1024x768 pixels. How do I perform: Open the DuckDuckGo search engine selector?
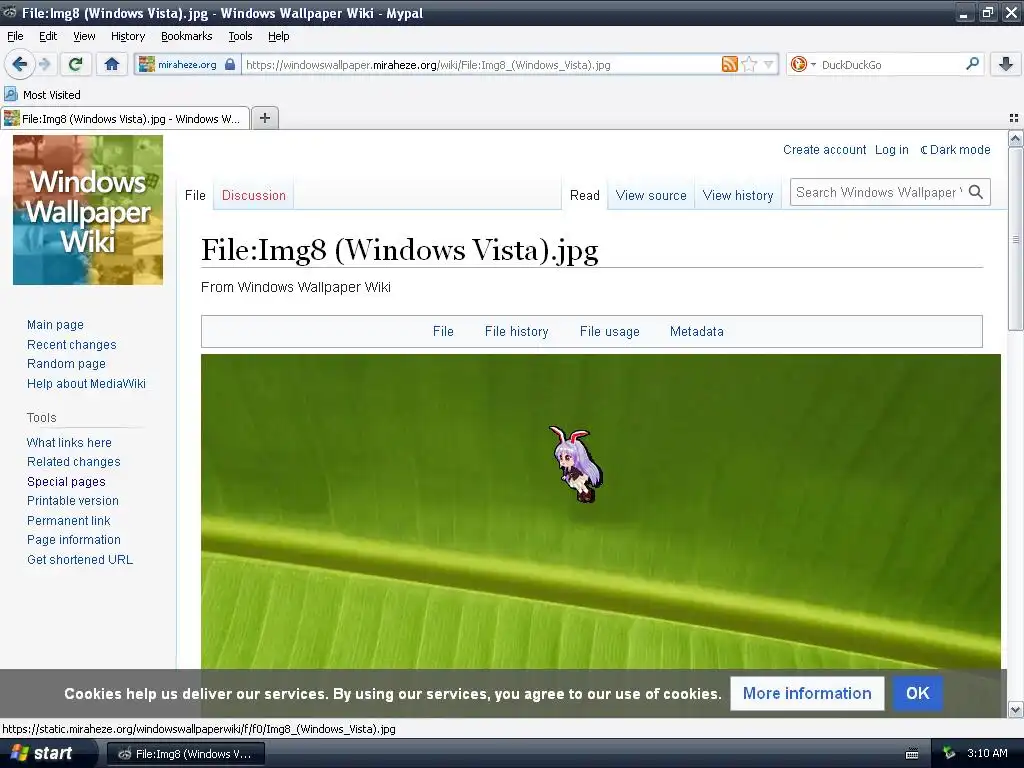pos(803,64)
